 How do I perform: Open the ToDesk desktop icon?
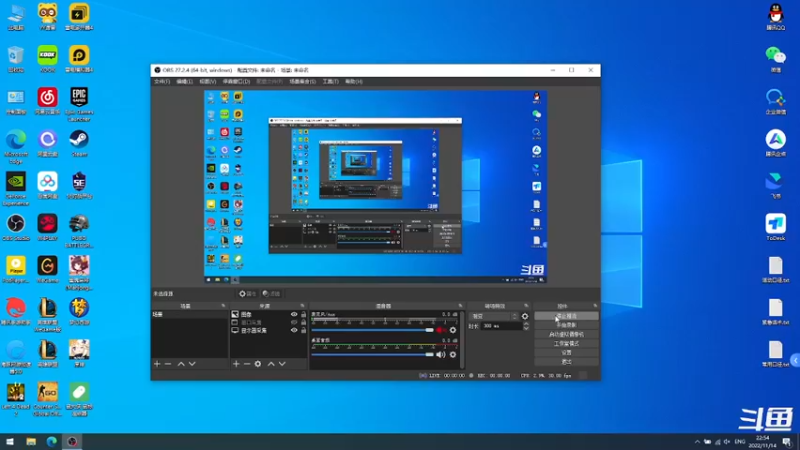(x=776, y=227)
